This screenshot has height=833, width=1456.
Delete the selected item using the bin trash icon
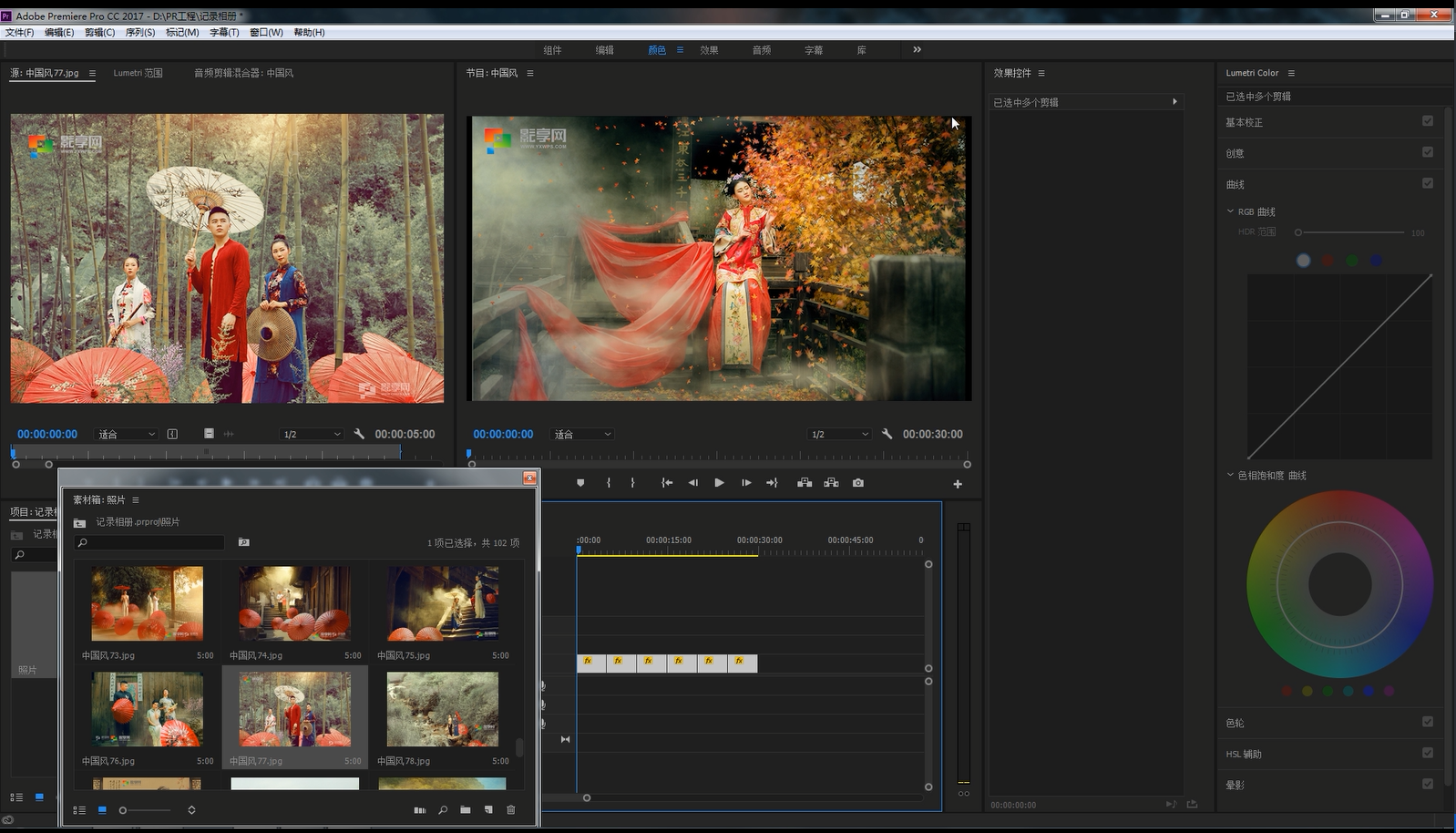pos(510,809)
